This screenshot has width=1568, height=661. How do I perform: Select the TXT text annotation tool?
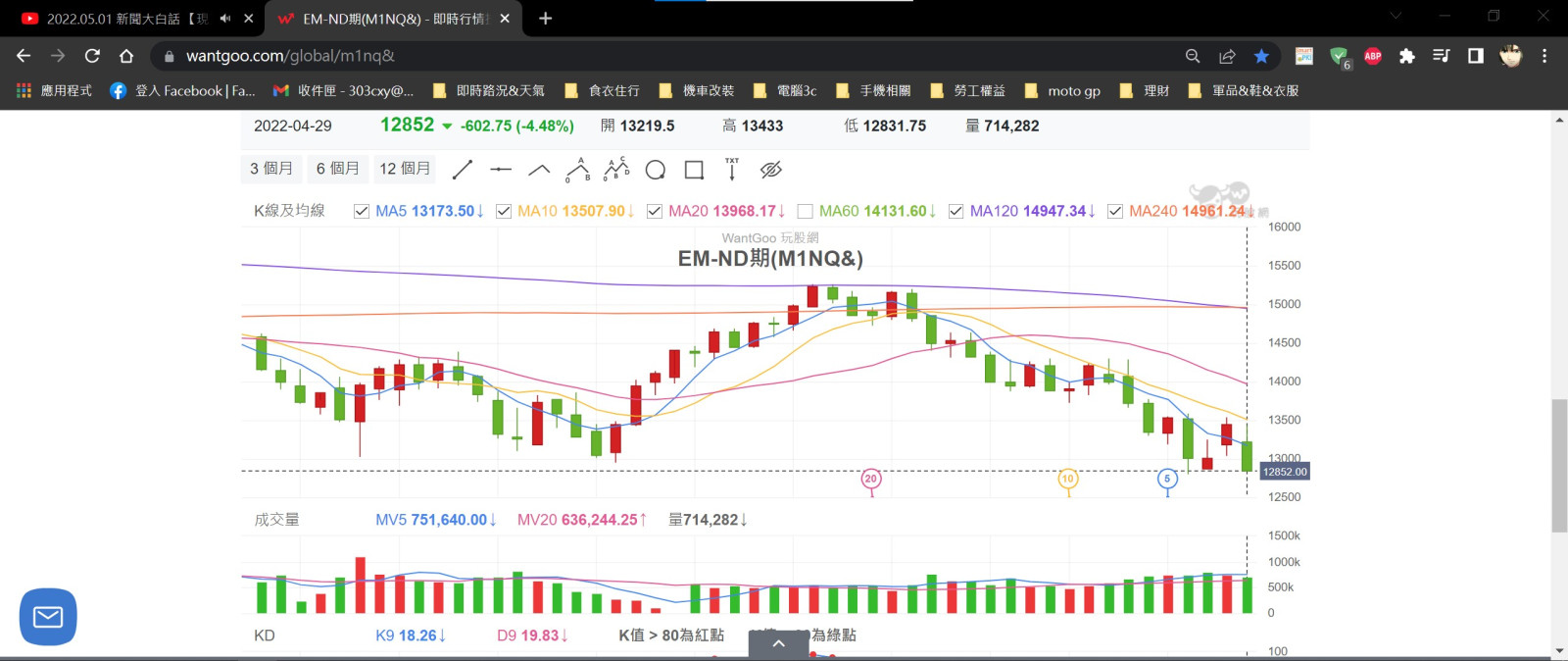point(732,169)
